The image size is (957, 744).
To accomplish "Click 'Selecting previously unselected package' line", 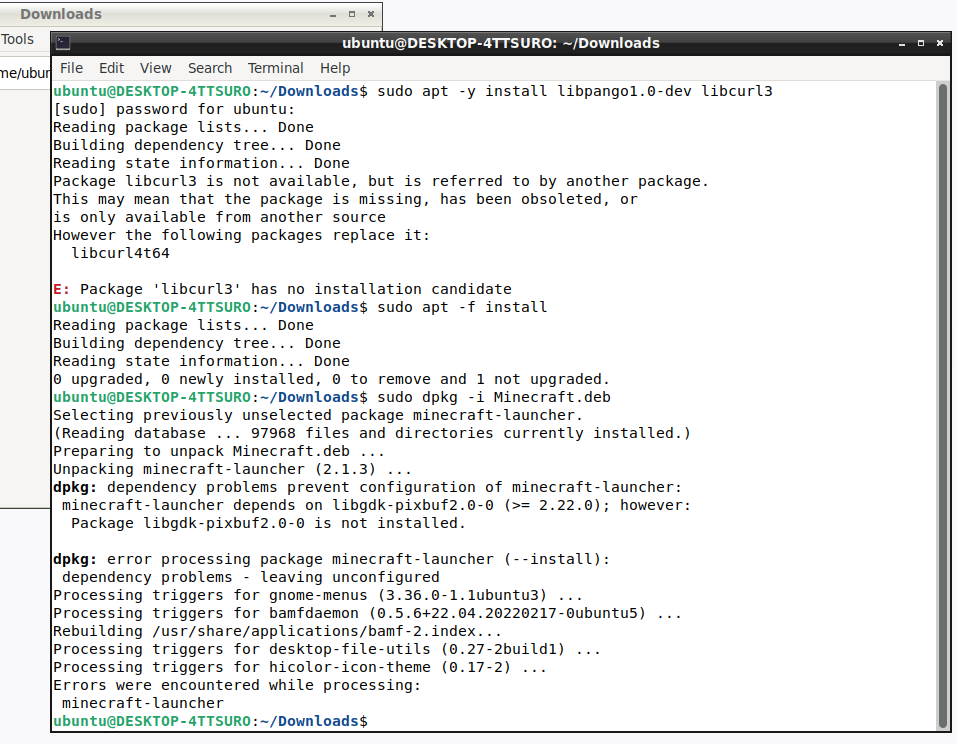I will (x=318, y=415).
